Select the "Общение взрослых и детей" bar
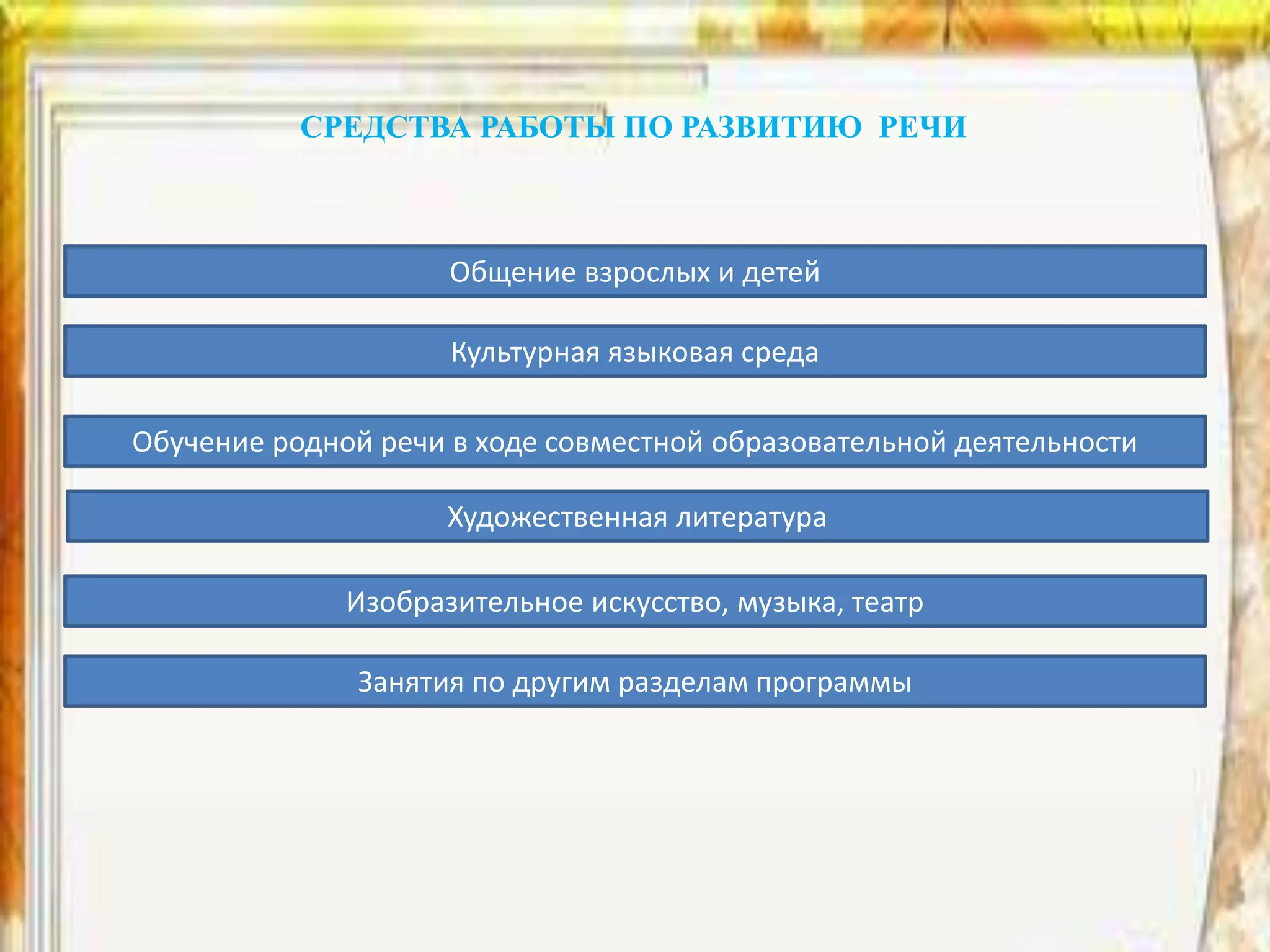The height and width of the screenshot is (952, 1270). click(635, 271)
